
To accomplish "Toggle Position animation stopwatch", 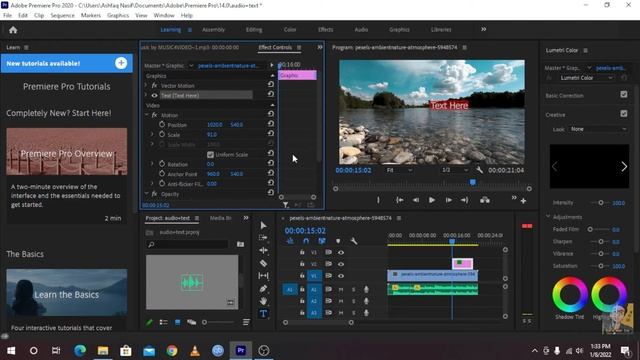I will [162, 124].
